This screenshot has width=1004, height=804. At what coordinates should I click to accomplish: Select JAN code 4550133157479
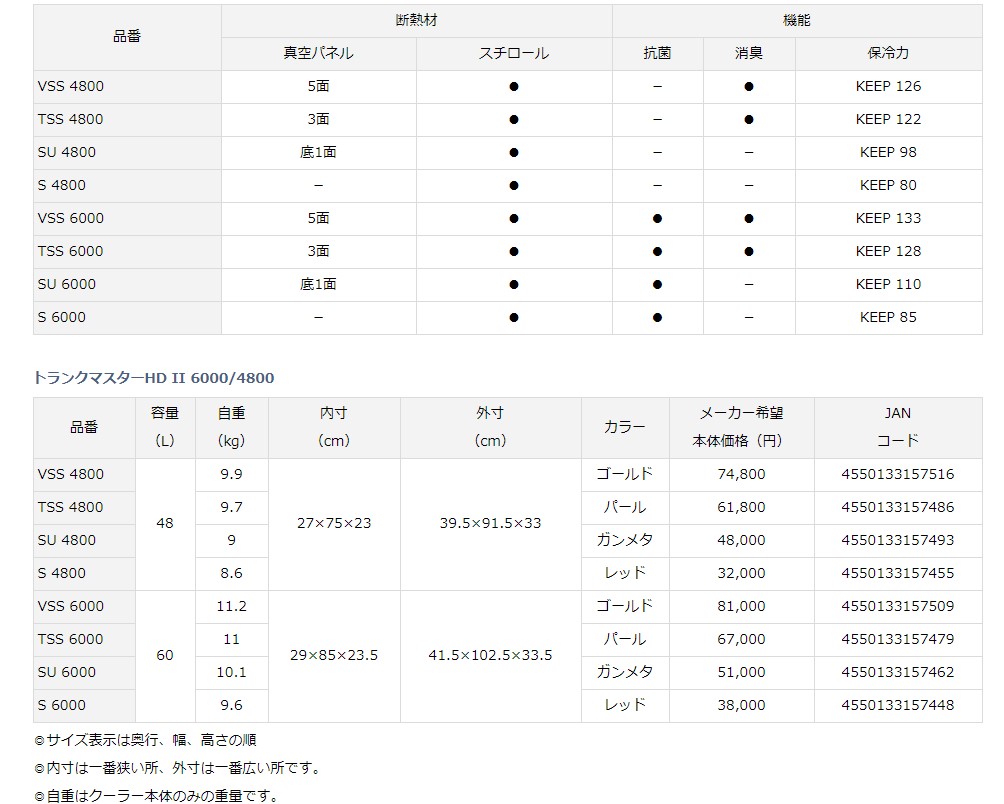point(898,639)
